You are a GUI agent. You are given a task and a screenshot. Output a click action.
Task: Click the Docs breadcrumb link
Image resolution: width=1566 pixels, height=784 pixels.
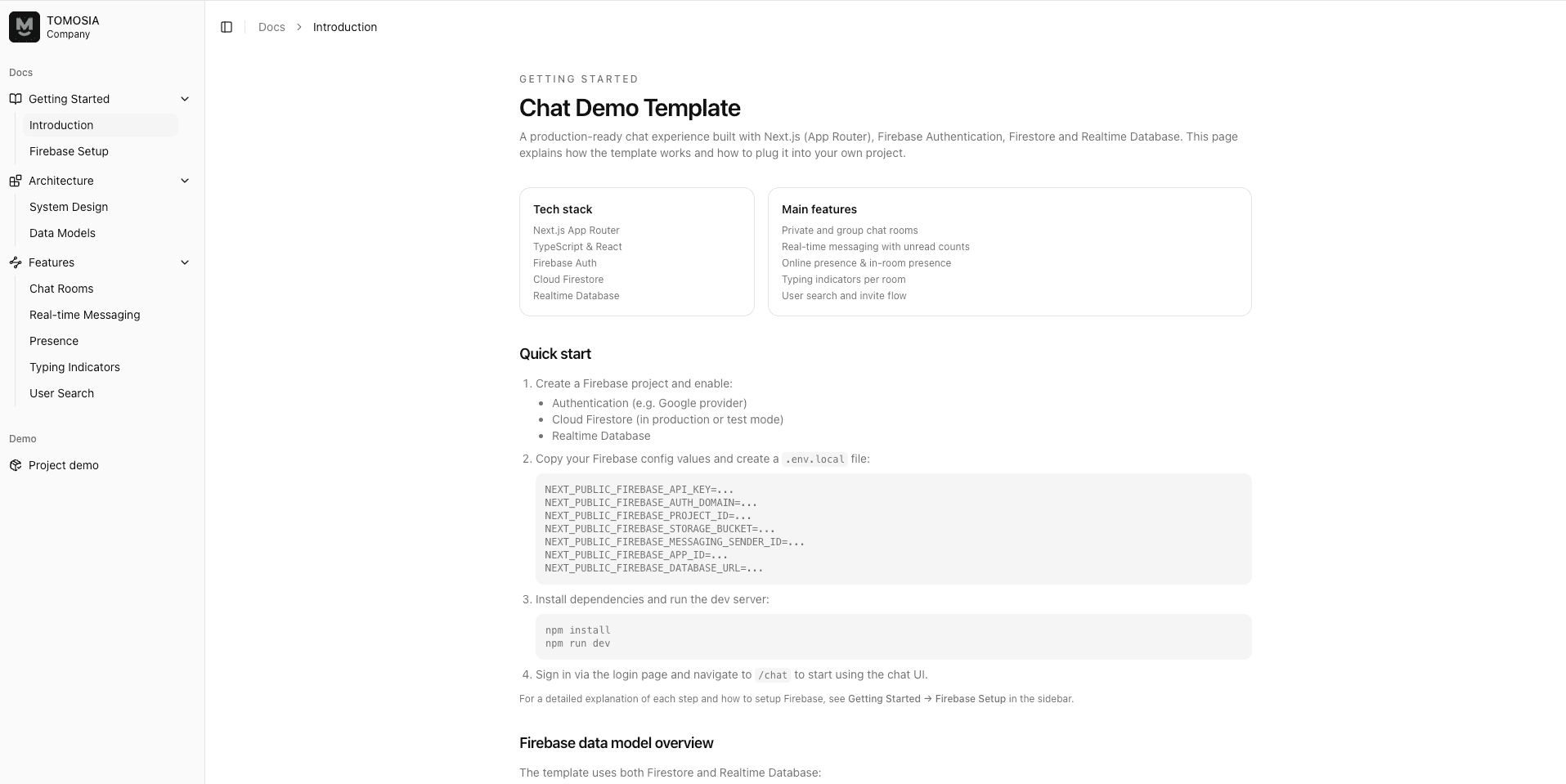point(271,27)
